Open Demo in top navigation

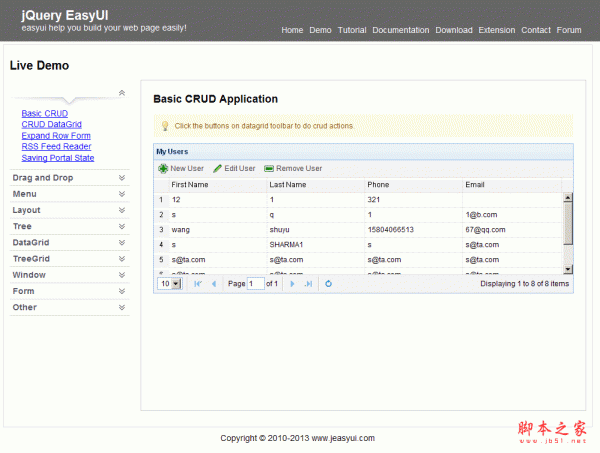pos(320,30)
